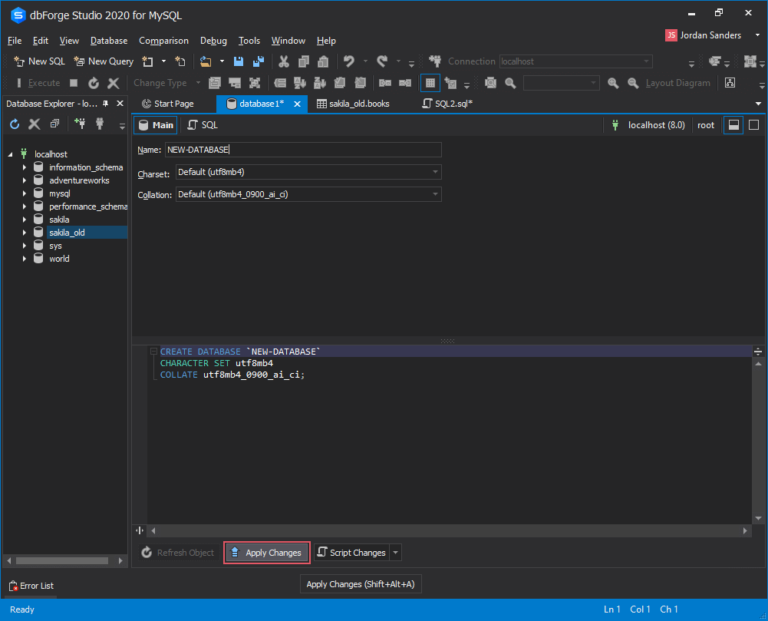Click the Redo arrow icon
The width and height of the screenshot is (768, 621).
tap(382, 61)
